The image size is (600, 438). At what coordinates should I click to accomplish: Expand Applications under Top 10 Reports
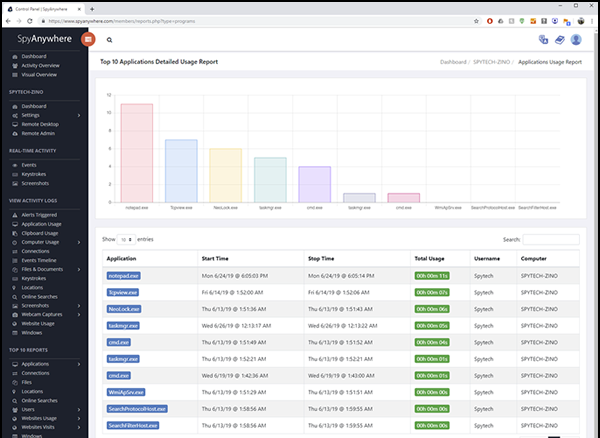tap(79, 364)
